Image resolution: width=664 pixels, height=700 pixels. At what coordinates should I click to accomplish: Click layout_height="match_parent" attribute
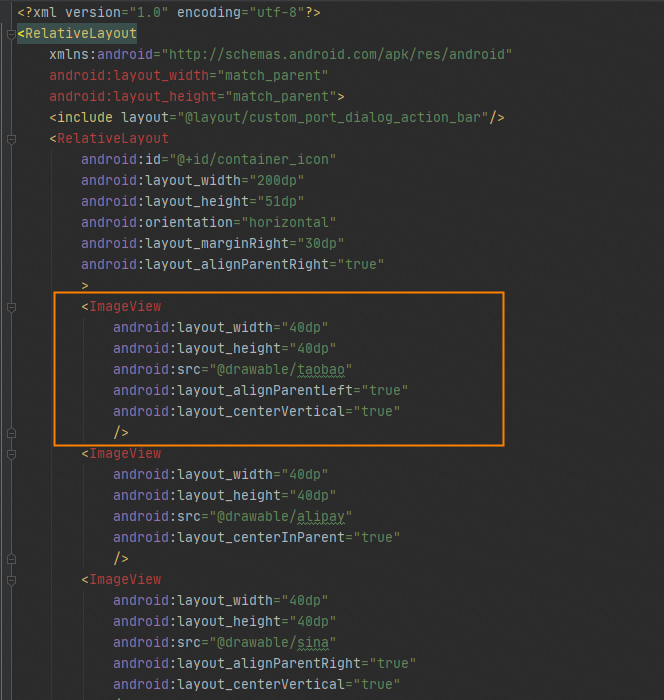pos(192,96)
